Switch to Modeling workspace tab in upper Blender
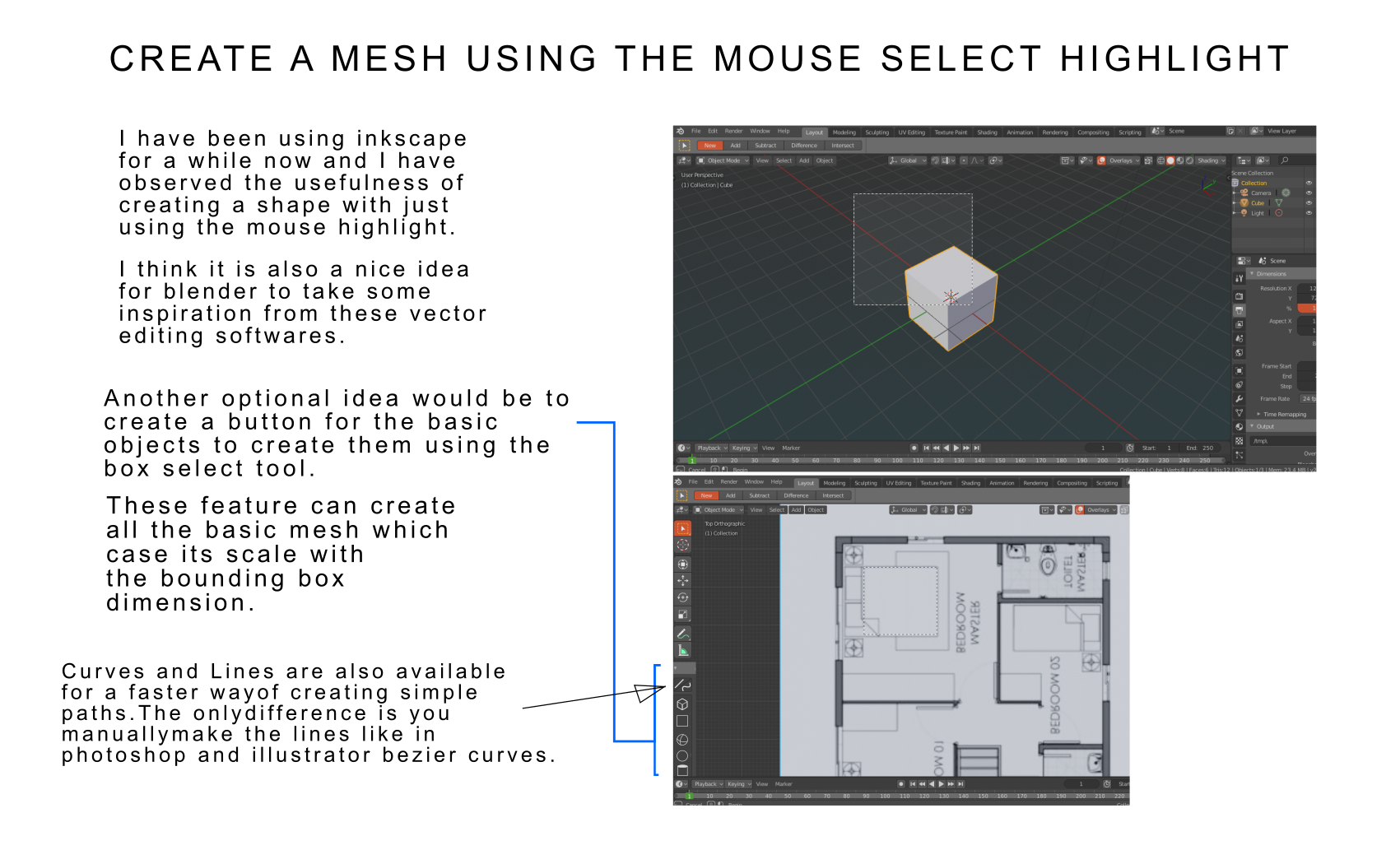 (844, 132)
